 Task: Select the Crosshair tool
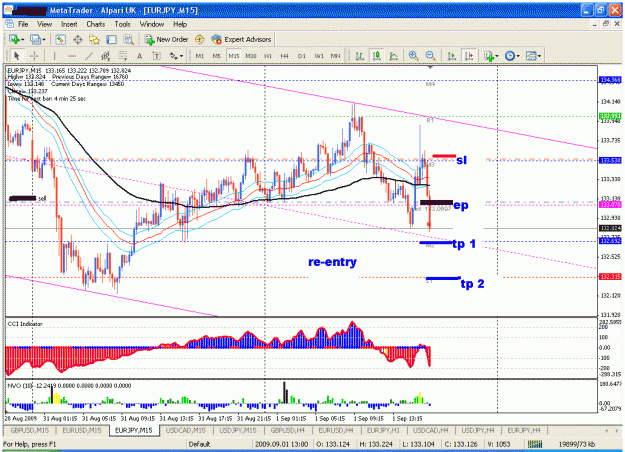pos(34,56)
